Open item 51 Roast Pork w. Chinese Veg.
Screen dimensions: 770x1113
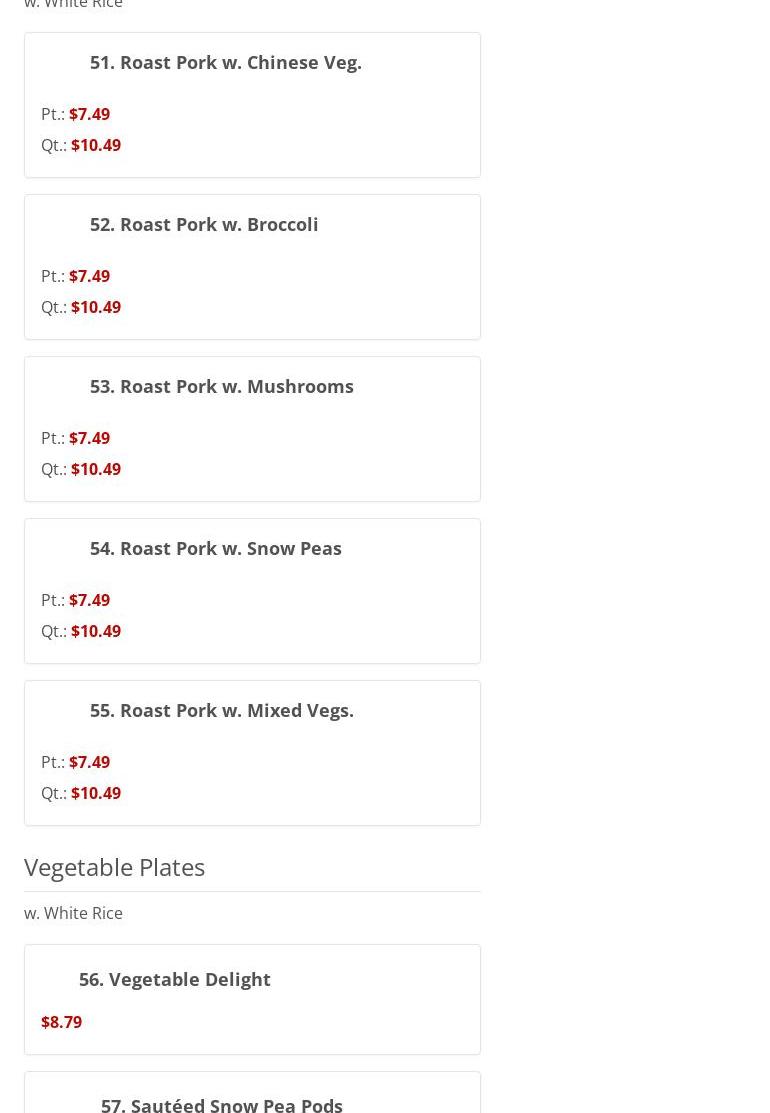[226, 62]
